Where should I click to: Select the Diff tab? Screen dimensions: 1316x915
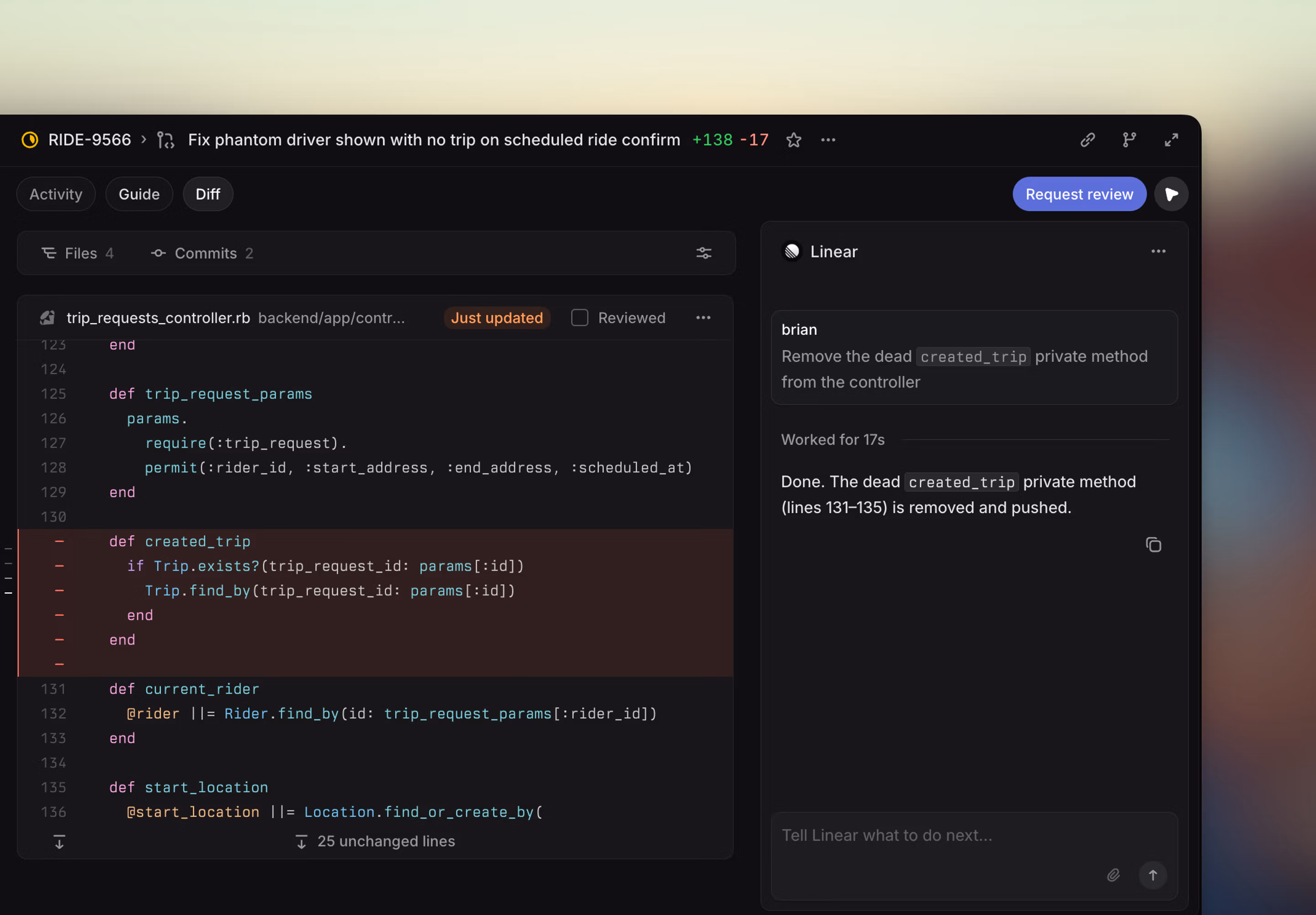pos(207,194)
